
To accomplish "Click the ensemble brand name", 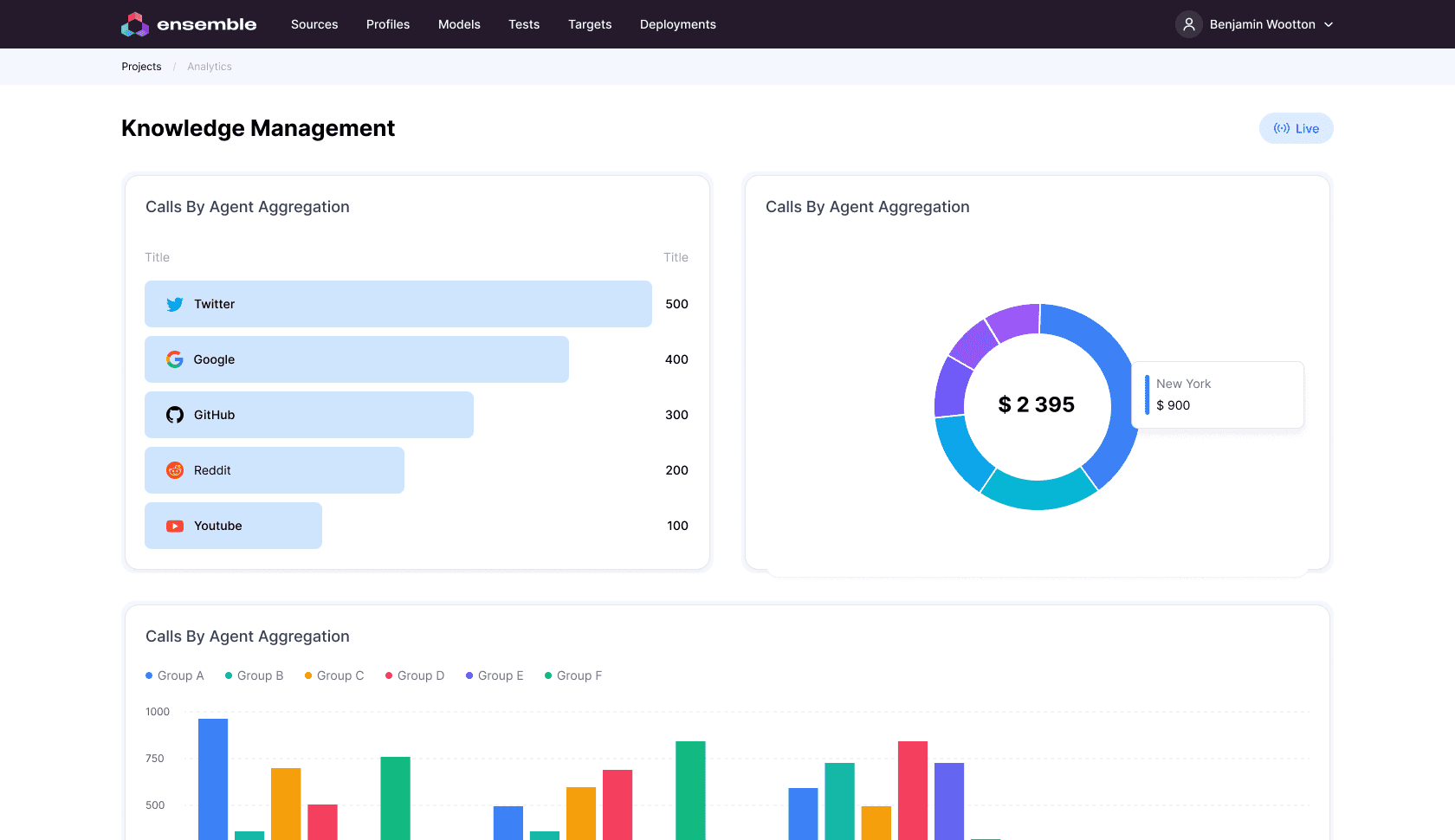I will point(207,24).
